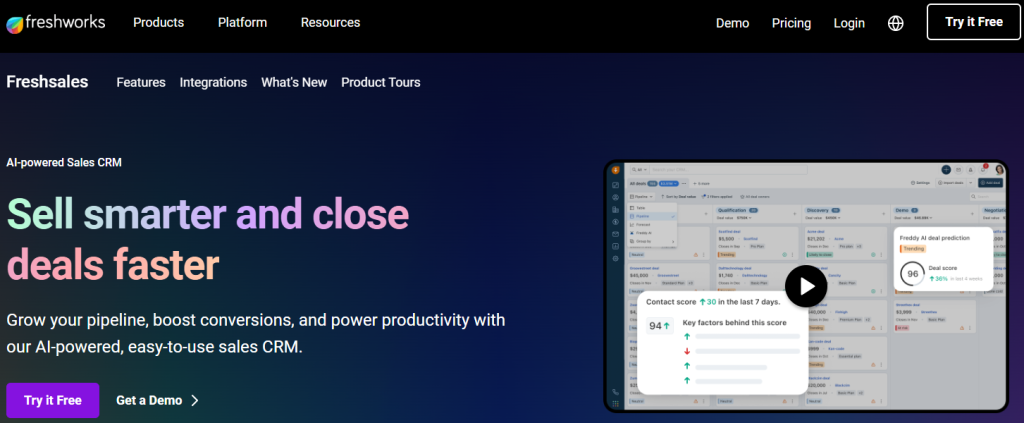Screen dimensions: 1024x423
Task: Open the What's New tab
Action: 294,83
